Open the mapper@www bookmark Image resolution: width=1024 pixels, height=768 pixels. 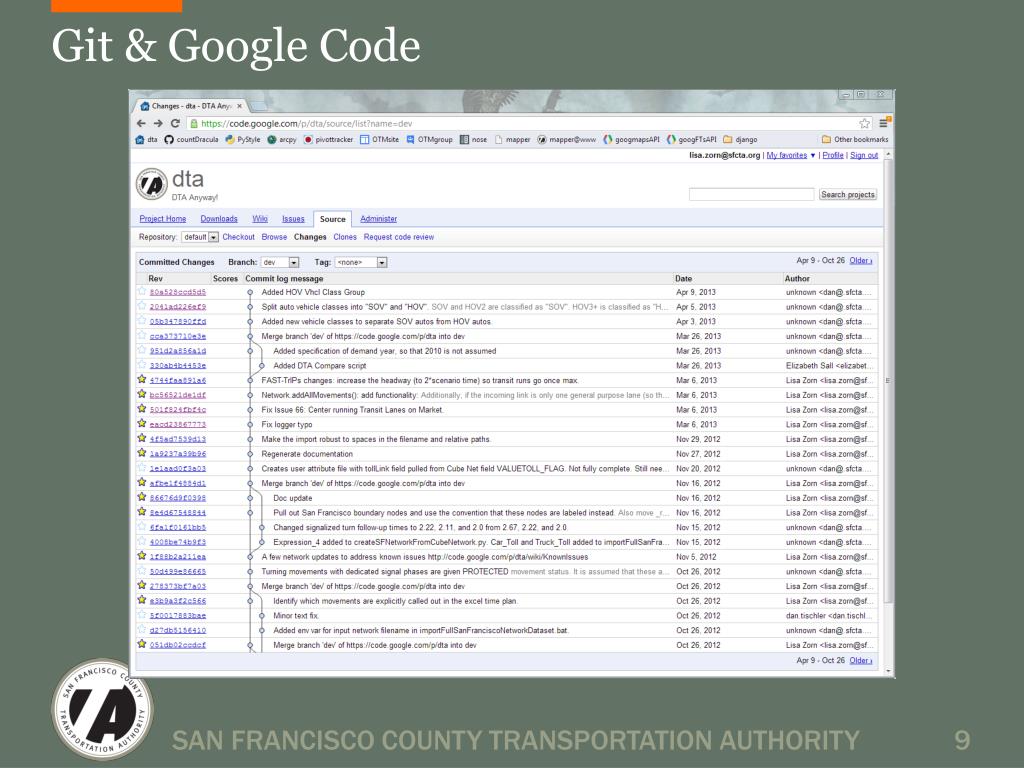[567, 139]
